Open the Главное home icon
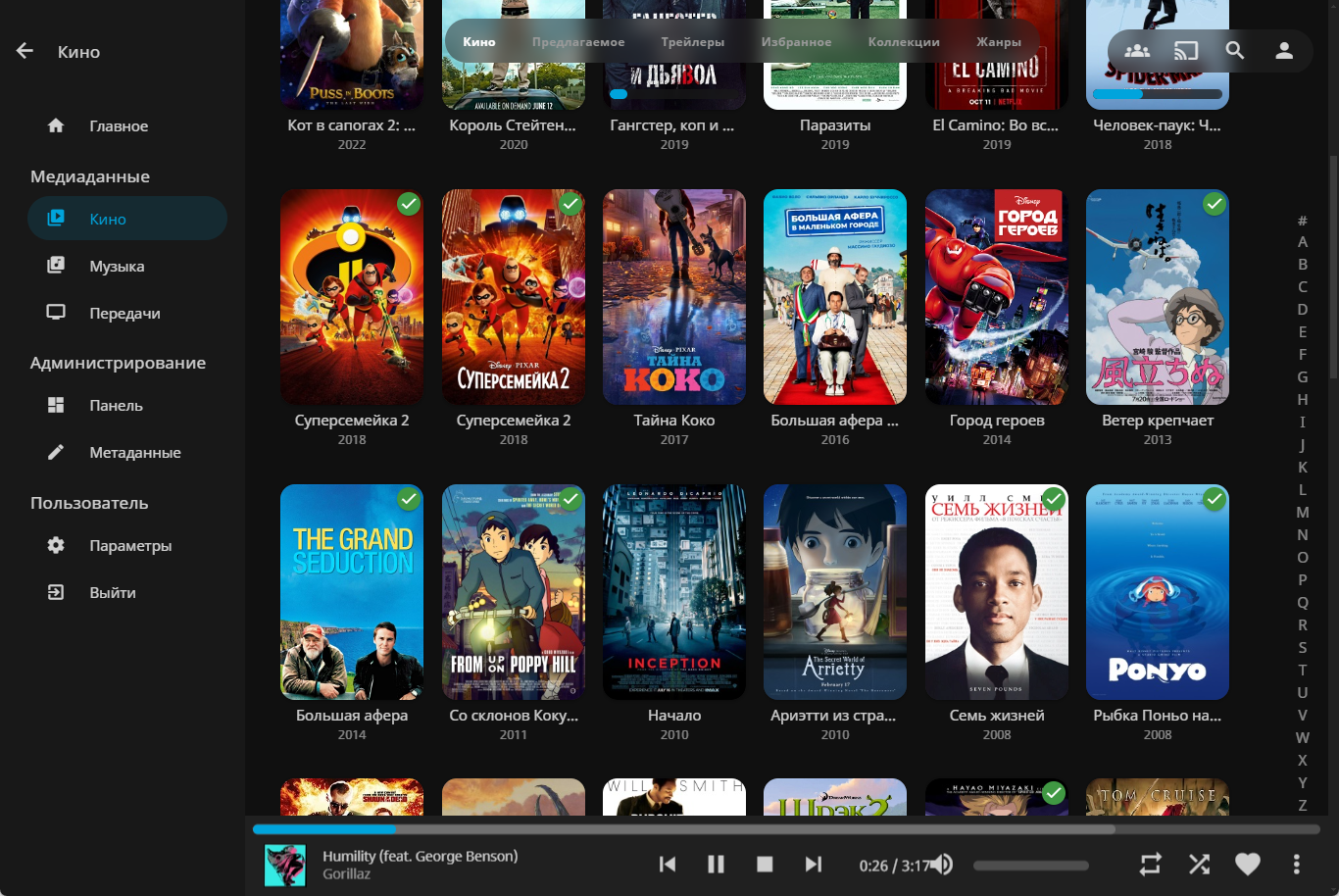Screen dimensions: 1339x896 [x=56, y=125]
